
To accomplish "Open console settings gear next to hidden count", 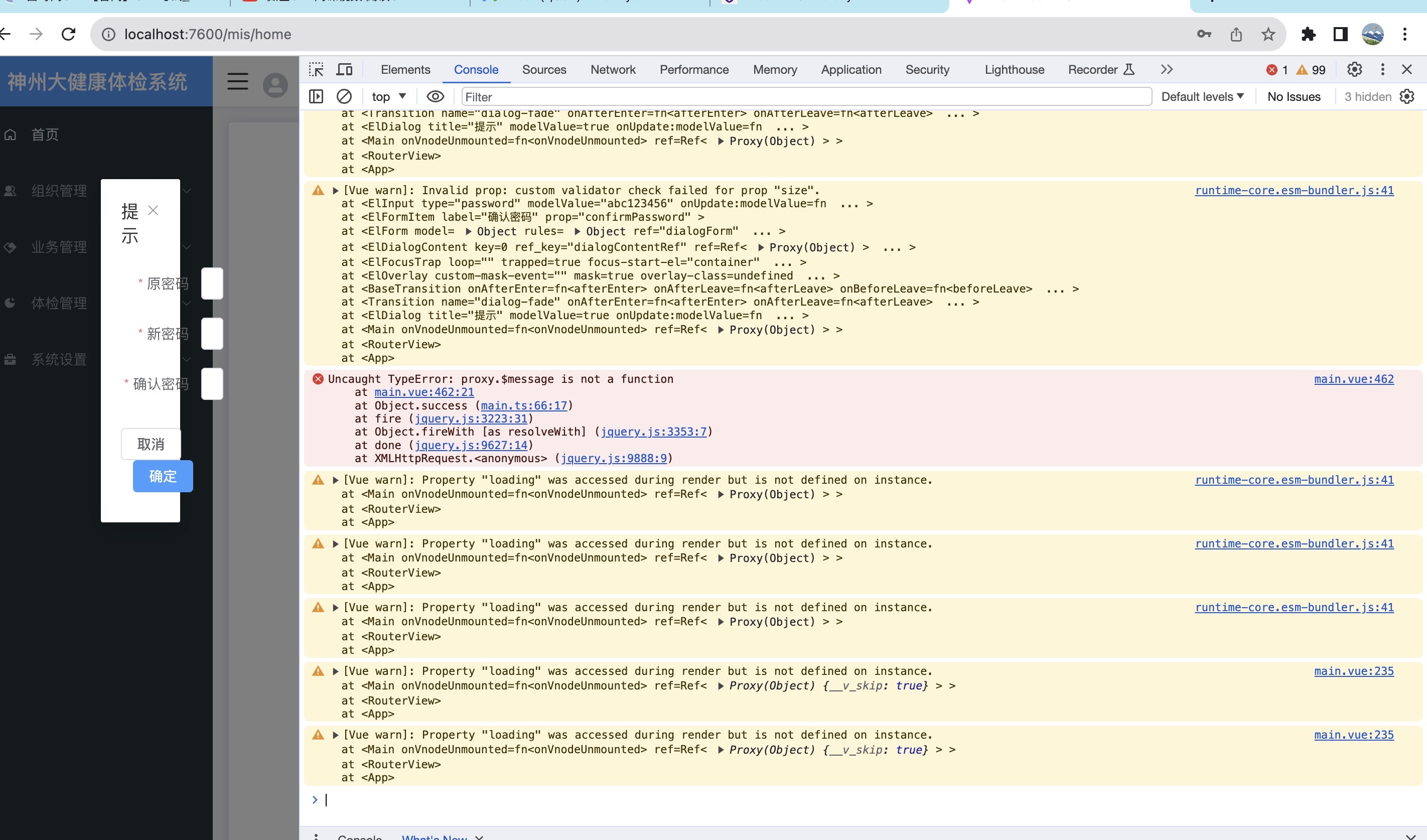I will 1407,97.
